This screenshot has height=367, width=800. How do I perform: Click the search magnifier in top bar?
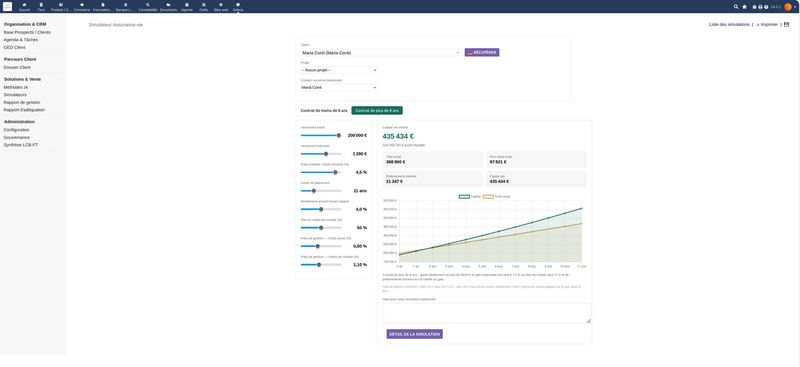pyautogui.click(x=736, y=7)
